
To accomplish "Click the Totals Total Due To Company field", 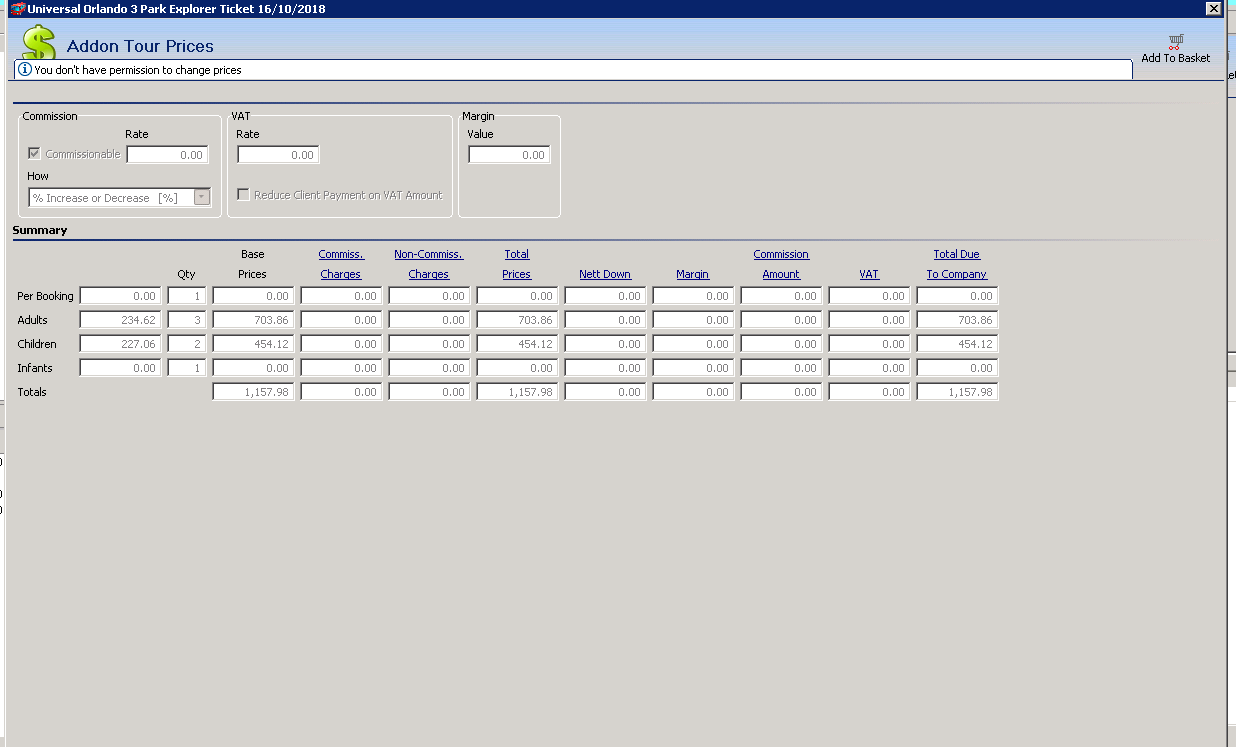I will tap(957, 392).
